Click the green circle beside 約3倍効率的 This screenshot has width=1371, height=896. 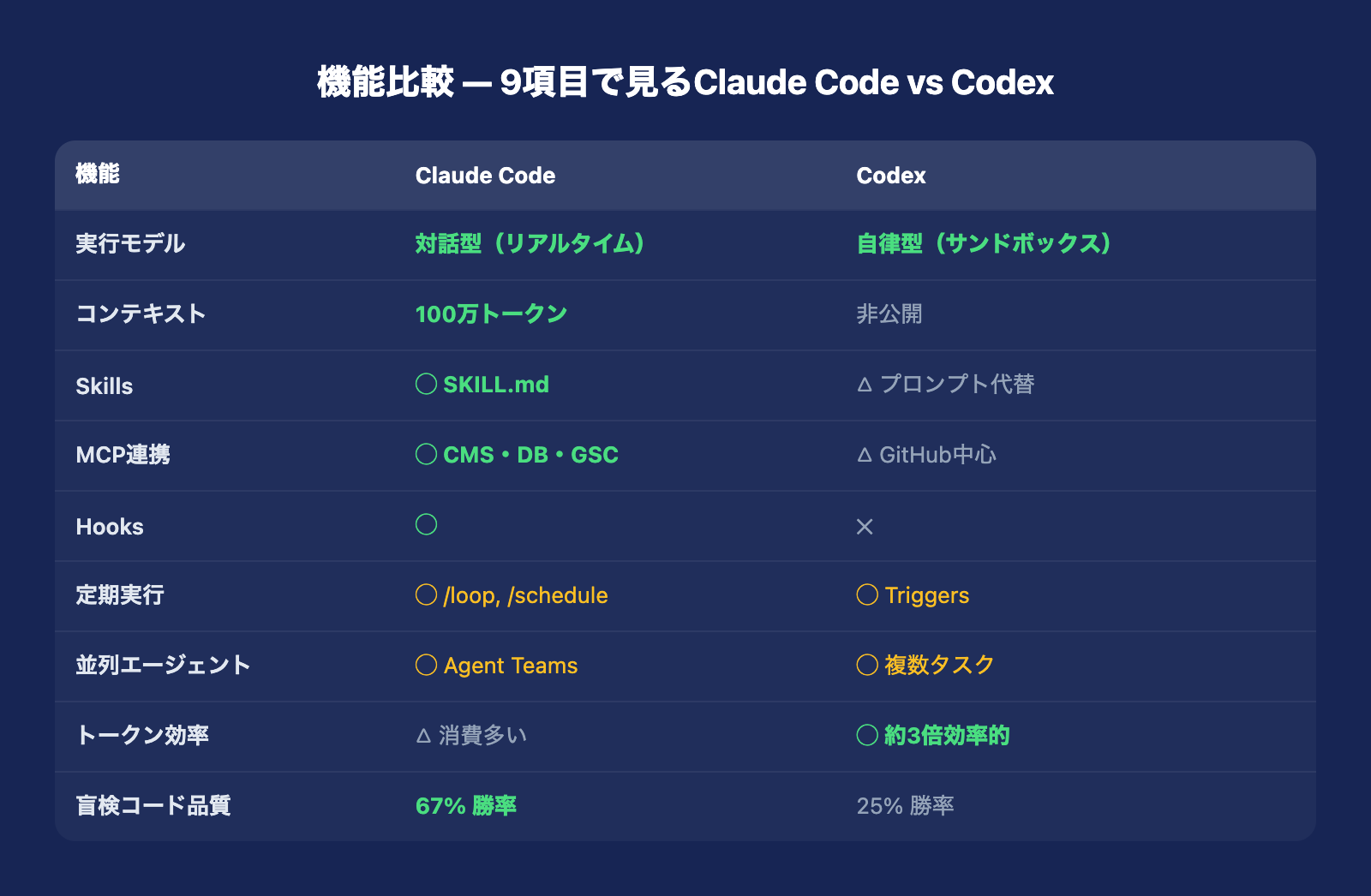click(867, 735)
